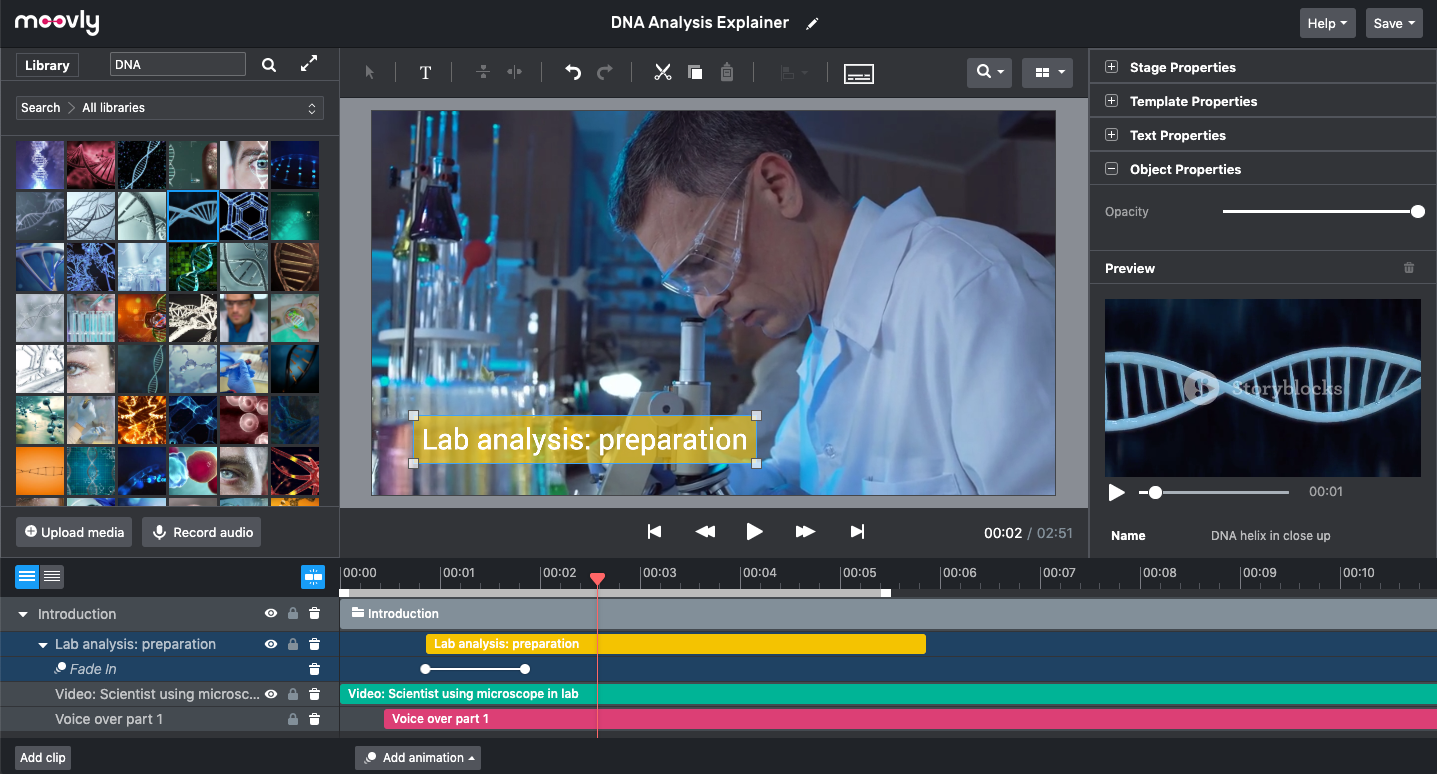
Task: Hide the Introduction clip with eye icon
Action: pos(270,614)
